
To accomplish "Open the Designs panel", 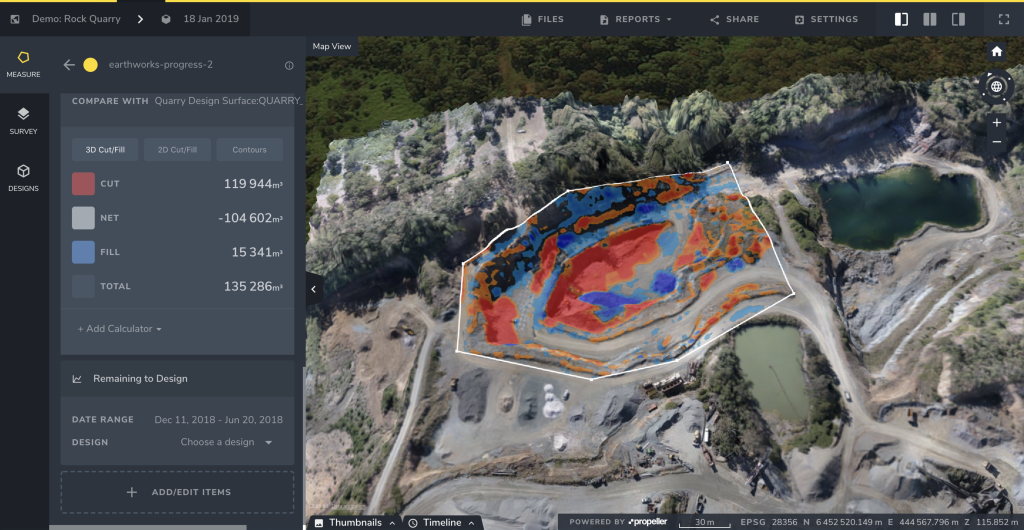I will point(24,177).
